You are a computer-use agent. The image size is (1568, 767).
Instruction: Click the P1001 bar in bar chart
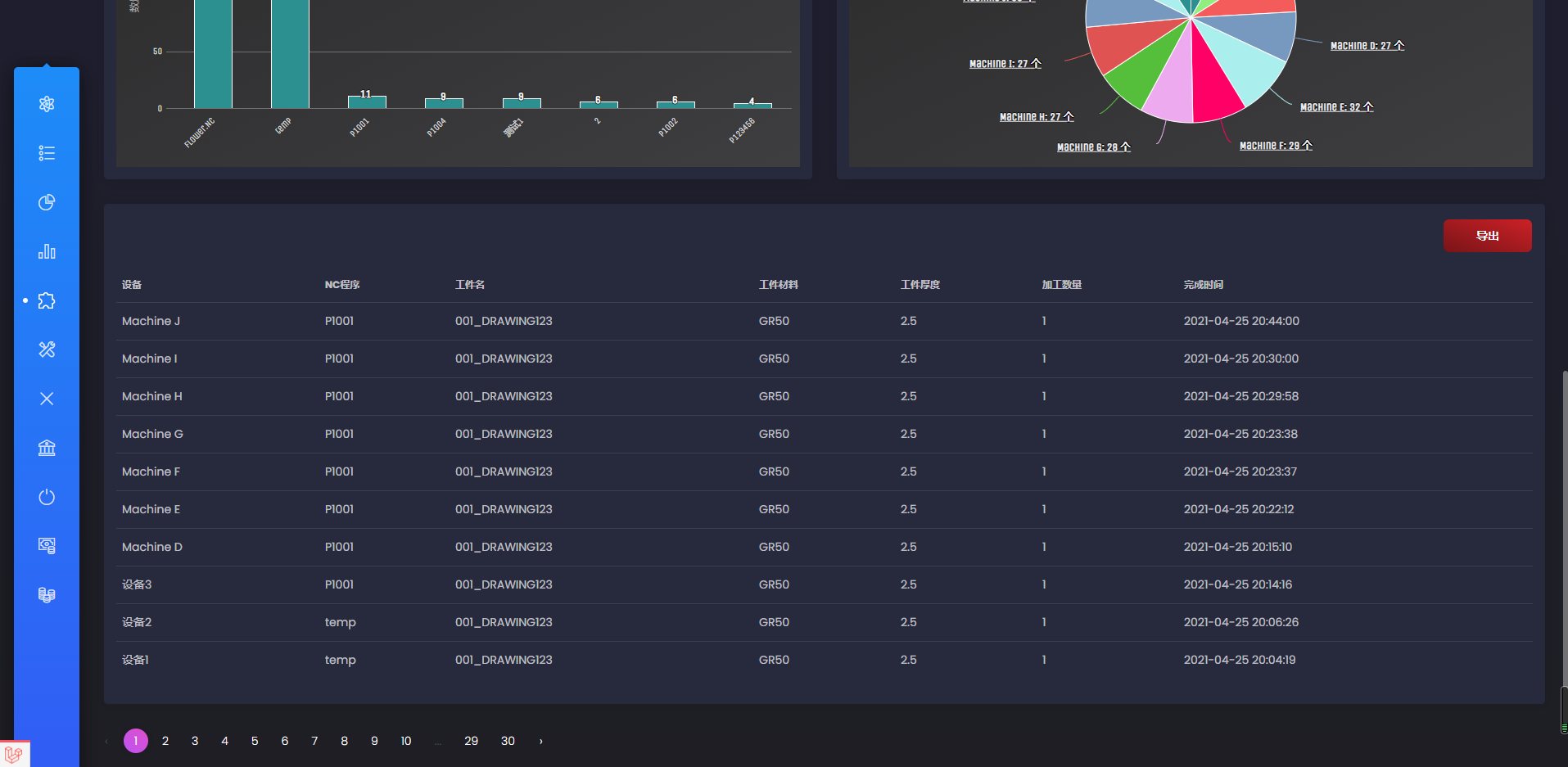click(367, 102)
